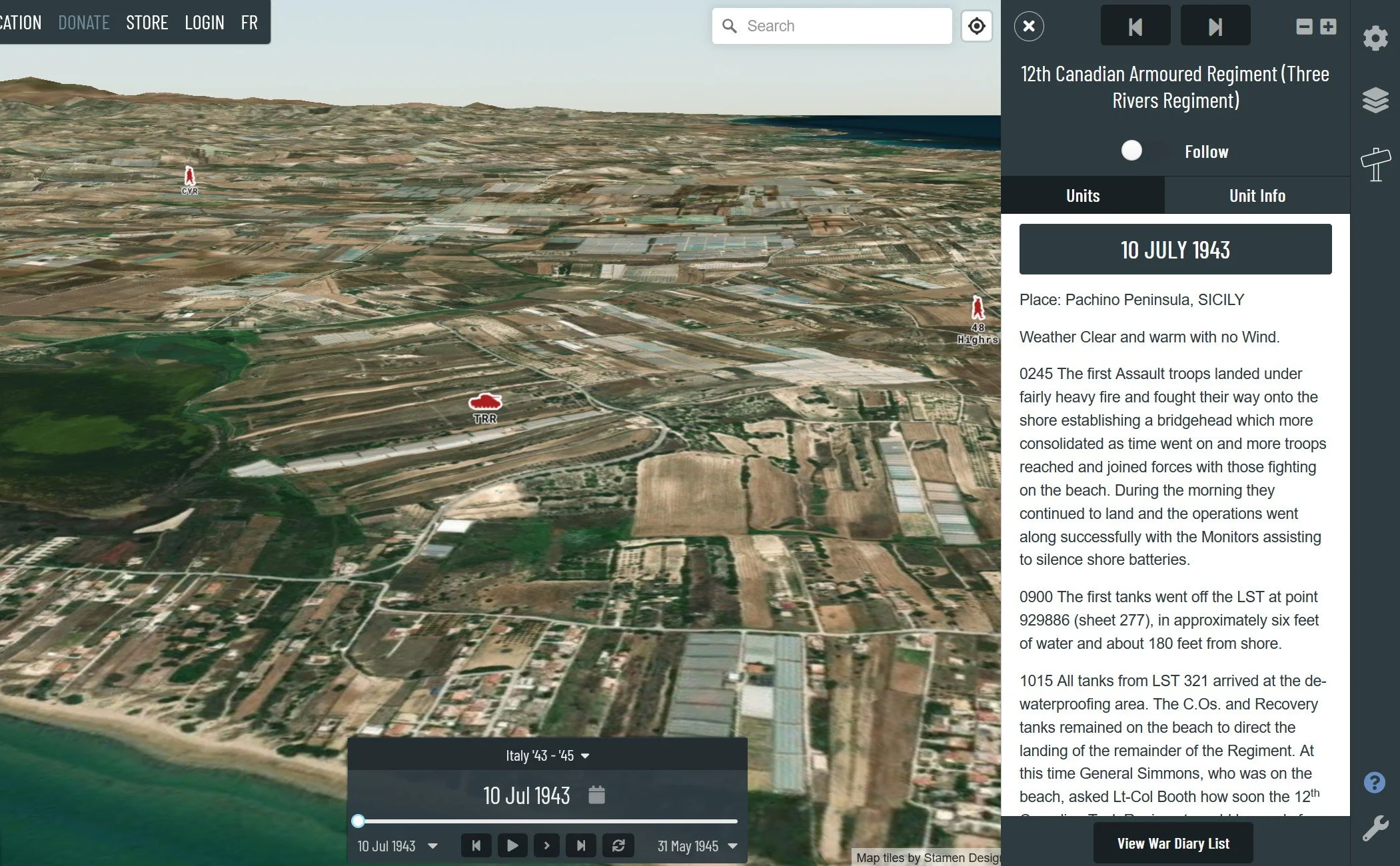Open the settings gear in sidebar
Viewport: 1400px width, 866px height.
pos(1375,38)
